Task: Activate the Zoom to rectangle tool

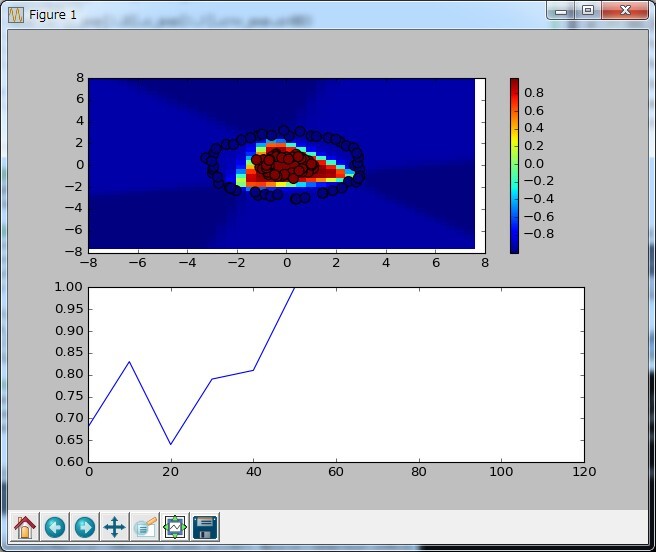Action: (x=145, y=527)
